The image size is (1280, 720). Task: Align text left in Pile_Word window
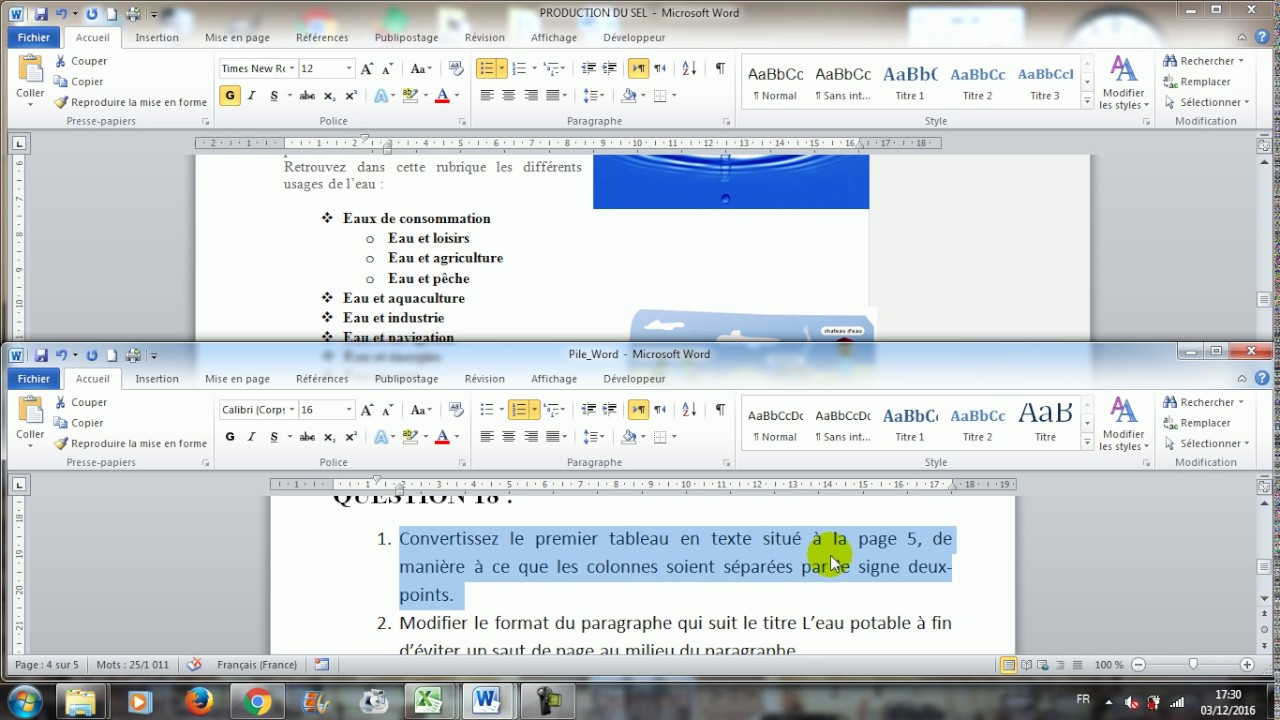[x=487, y=437]
